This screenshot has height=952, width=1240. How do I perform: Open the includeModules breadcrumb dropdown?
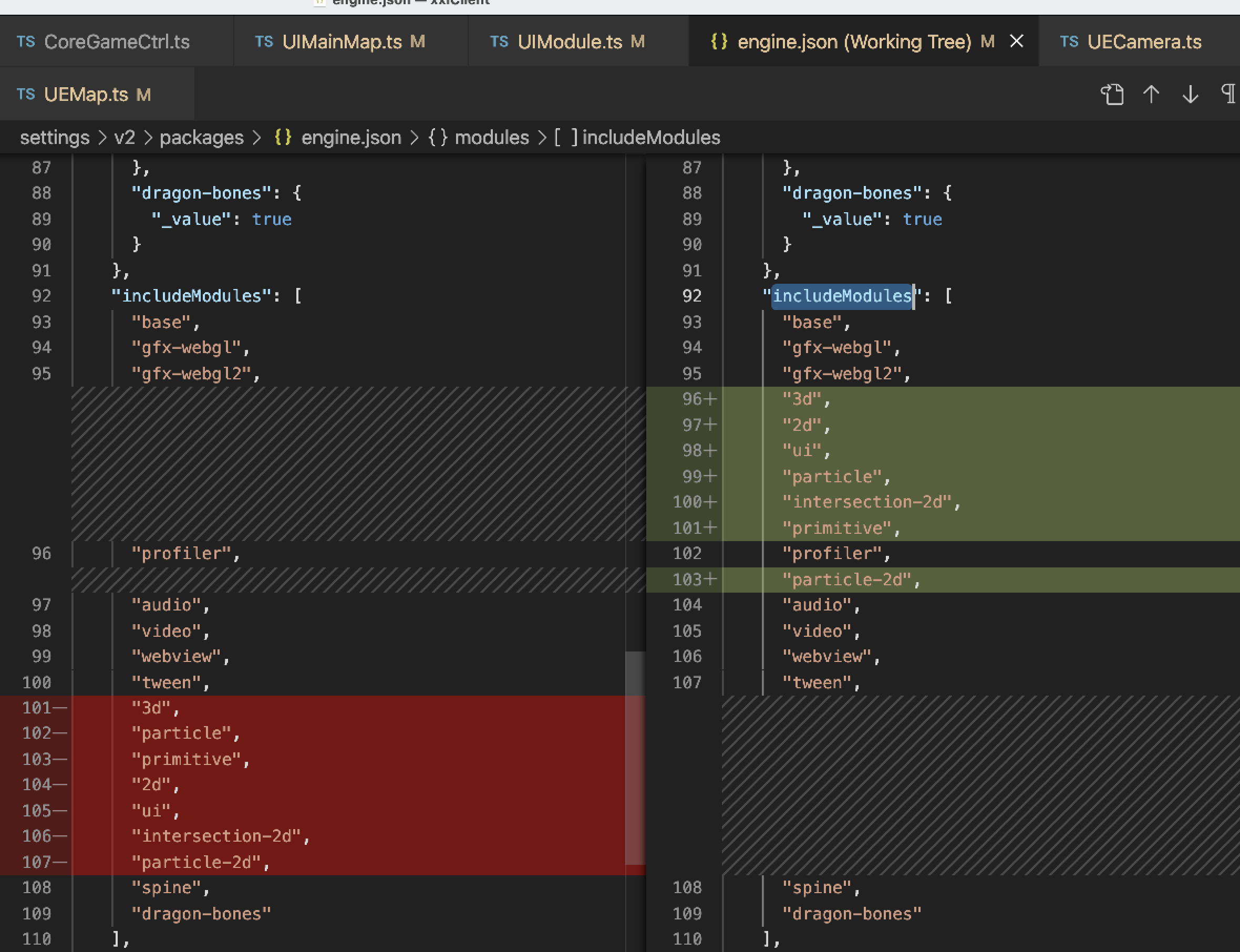[650, 137]
